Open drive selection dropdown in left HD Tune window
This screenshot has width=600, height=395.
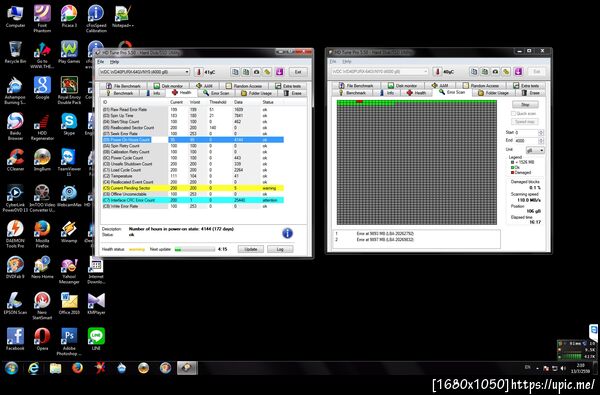144,72
